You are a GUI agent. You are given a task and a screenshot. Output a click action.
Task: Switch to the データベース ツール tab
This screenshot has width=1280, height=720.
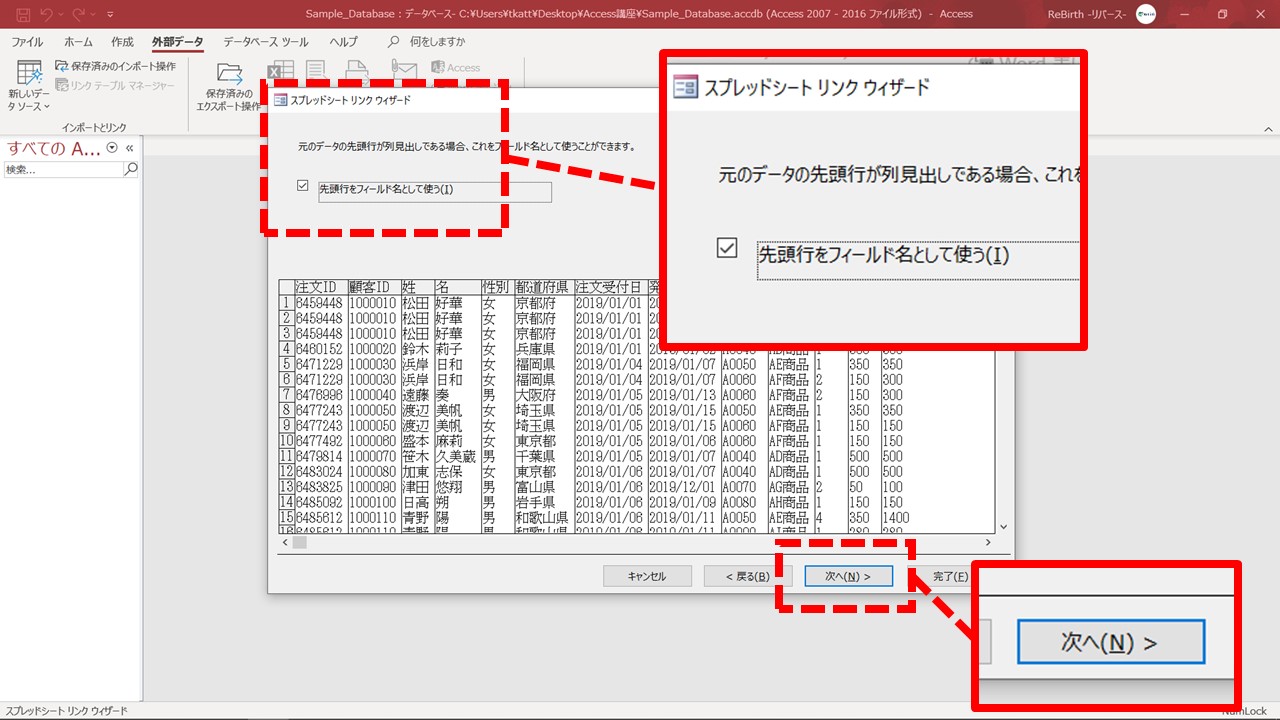265,42
